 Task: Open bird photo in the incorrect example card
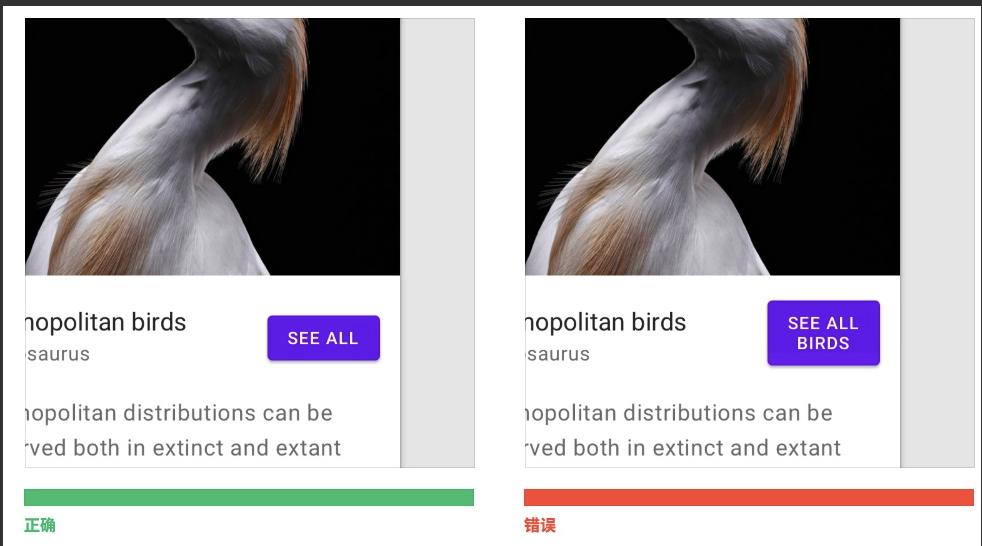pyautogui.click(x=712, y=147)
